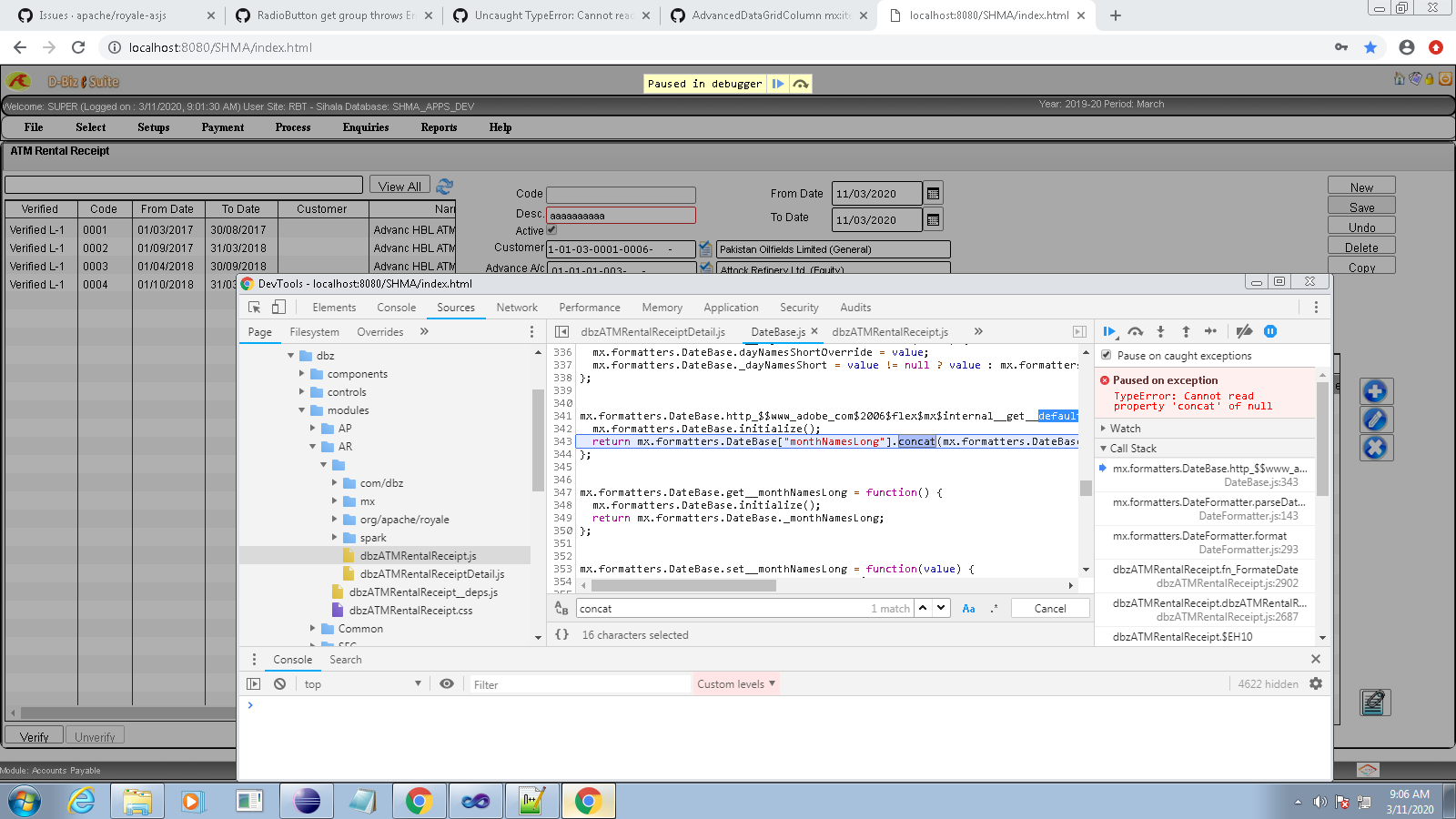Viewport: 1456px width, 819px height.
Task: Open the From Date calendar picker
Action: pos(932,193)
